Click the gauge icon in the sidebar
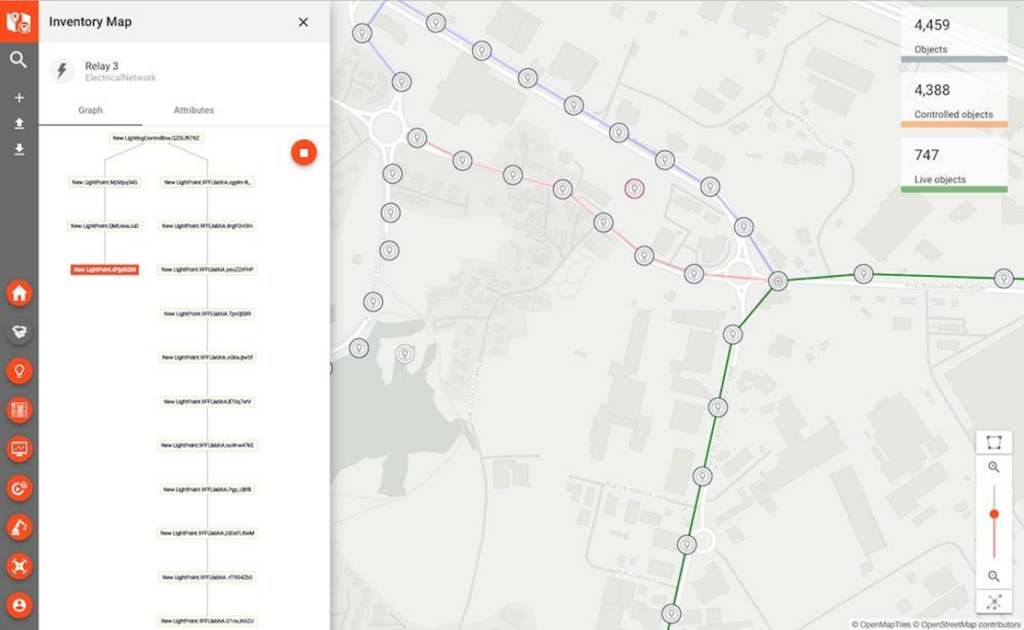The height and width of the screenshot is (630, 1024). (18, 488)
